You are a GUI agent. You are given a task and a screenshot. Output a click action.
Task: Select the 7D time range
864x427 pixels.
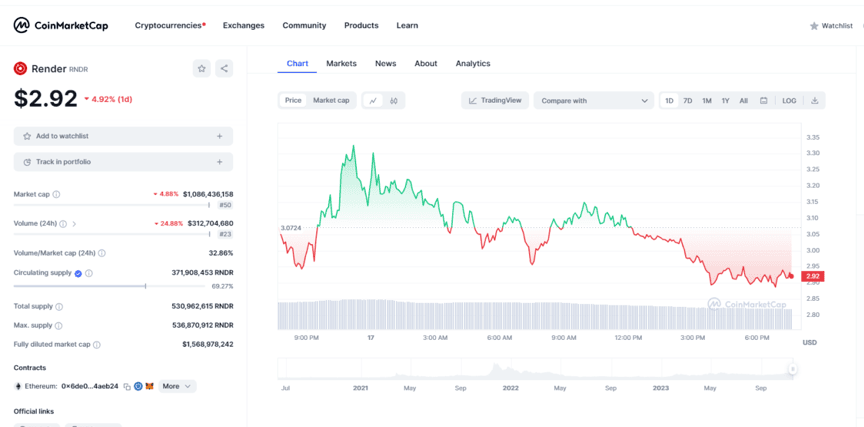click(688, 100)
